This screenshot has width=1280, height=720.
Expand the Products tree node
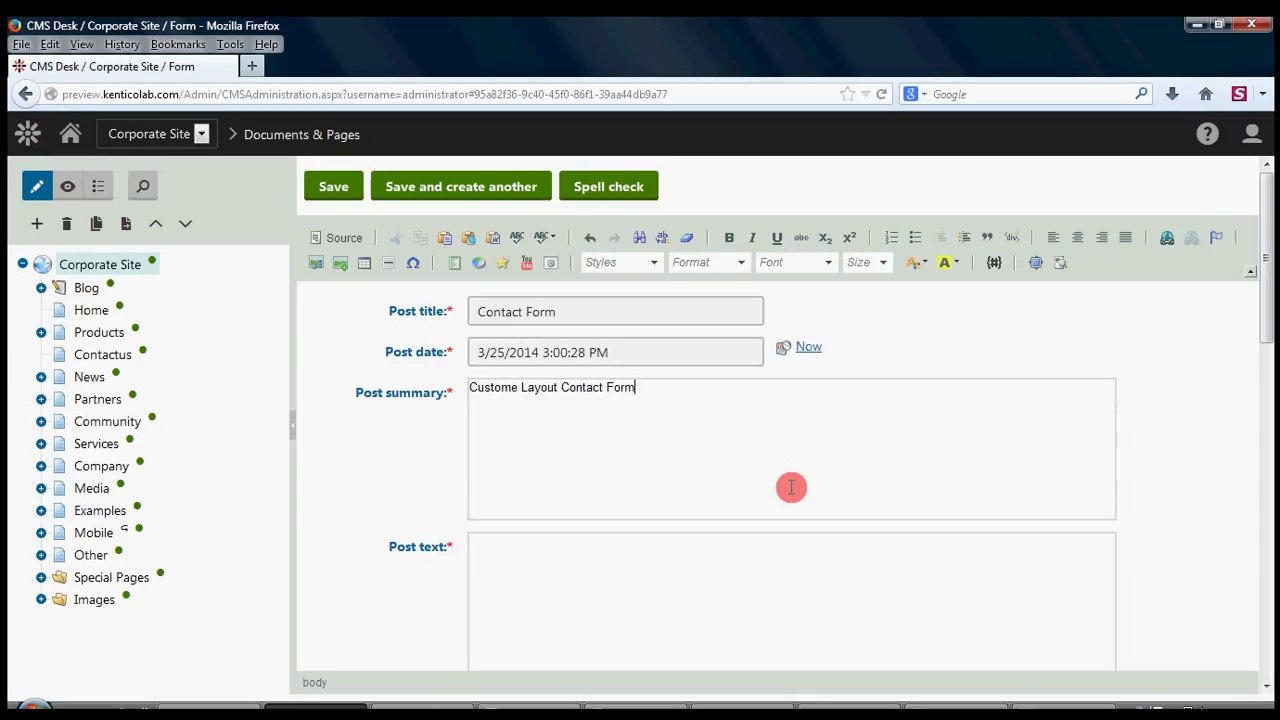pyautogui.click(x=41, y=332)
